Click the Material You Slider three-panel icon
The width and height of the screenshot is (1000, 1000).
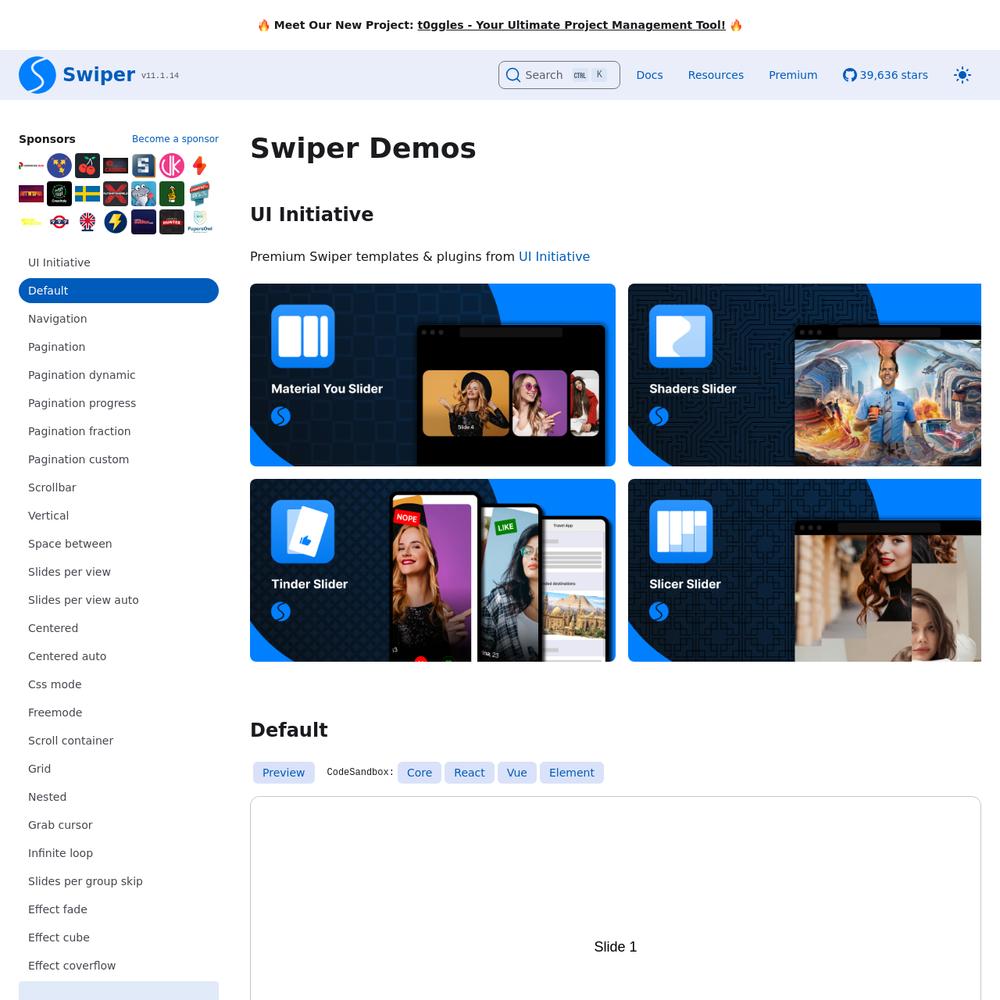[303, 336]
